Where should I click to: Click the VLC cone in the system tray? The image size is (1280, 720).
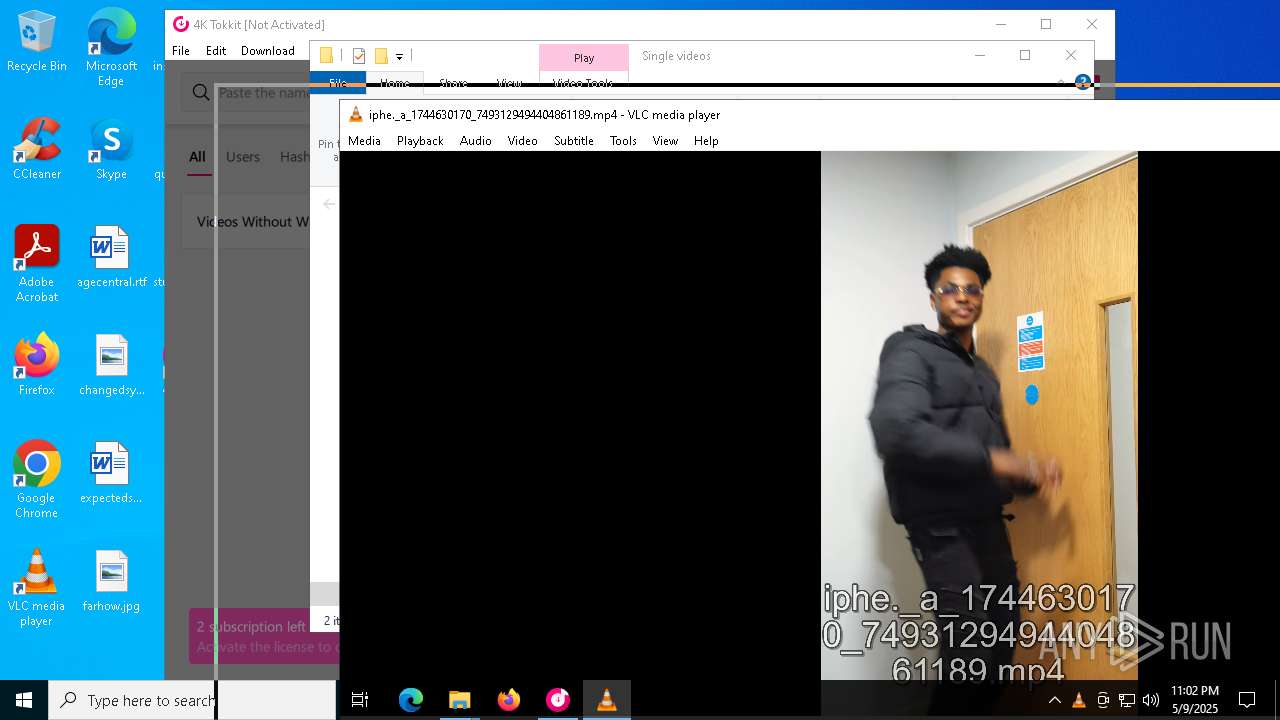[x=1079, y=700]
